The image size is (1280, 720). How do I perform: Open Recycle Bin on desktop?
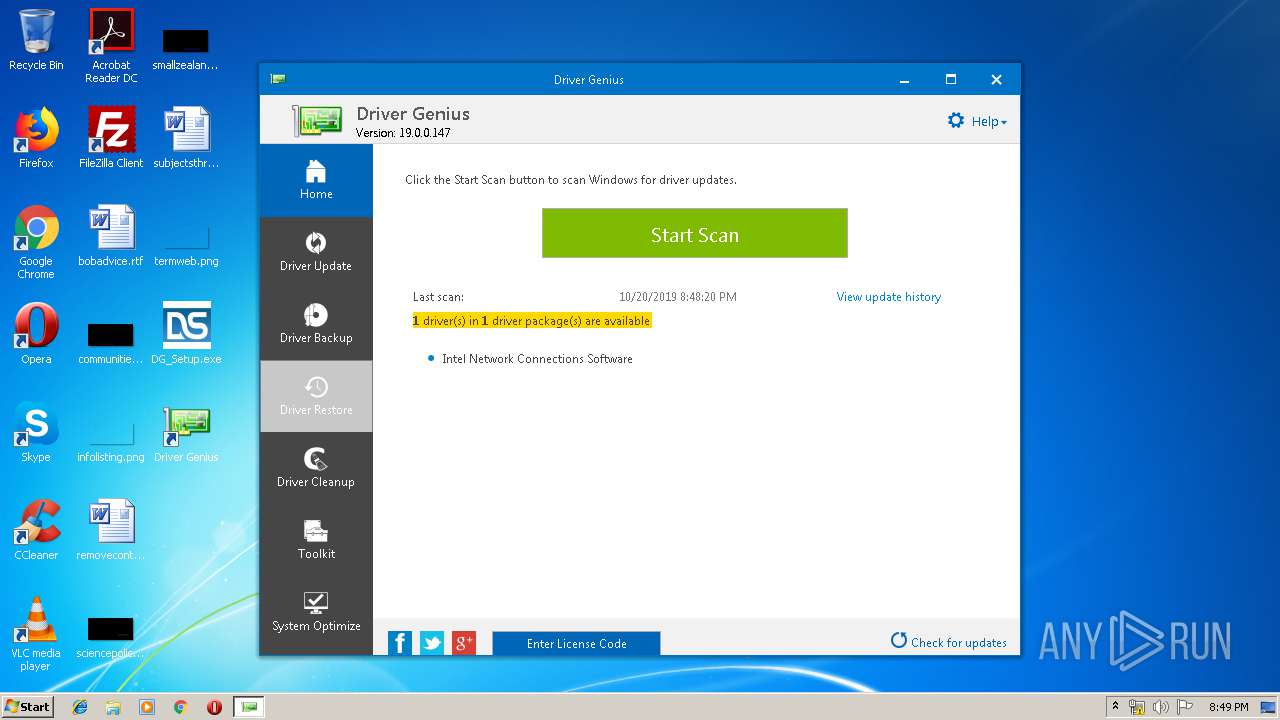point(36,40)
